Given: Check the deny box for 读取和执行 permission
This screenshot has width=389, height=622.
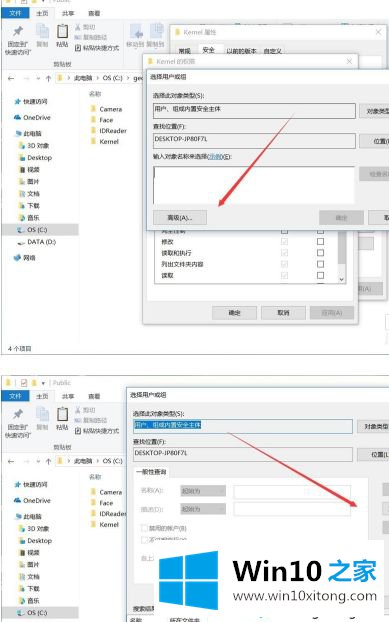Looking at the screenshot, I should pos(320,253).
